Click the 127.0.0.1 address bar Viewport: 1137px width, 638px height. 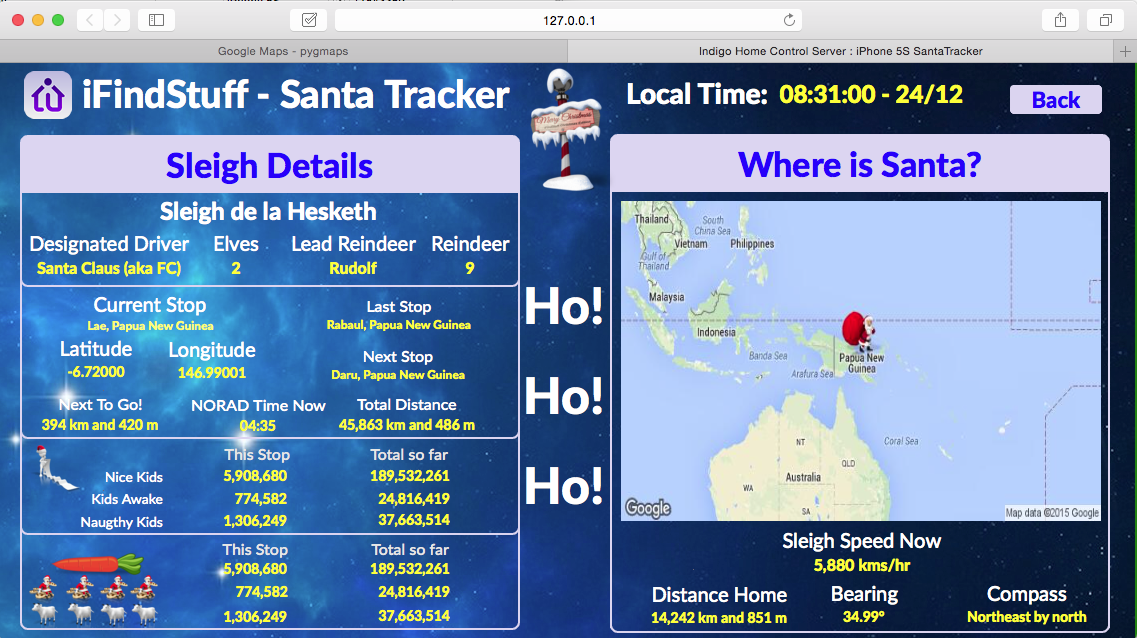pyautogui.click(x=569, y=20)
